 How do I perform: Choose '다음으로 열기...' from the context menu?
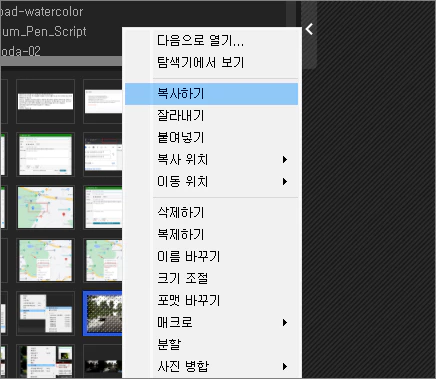coord(211,41)
